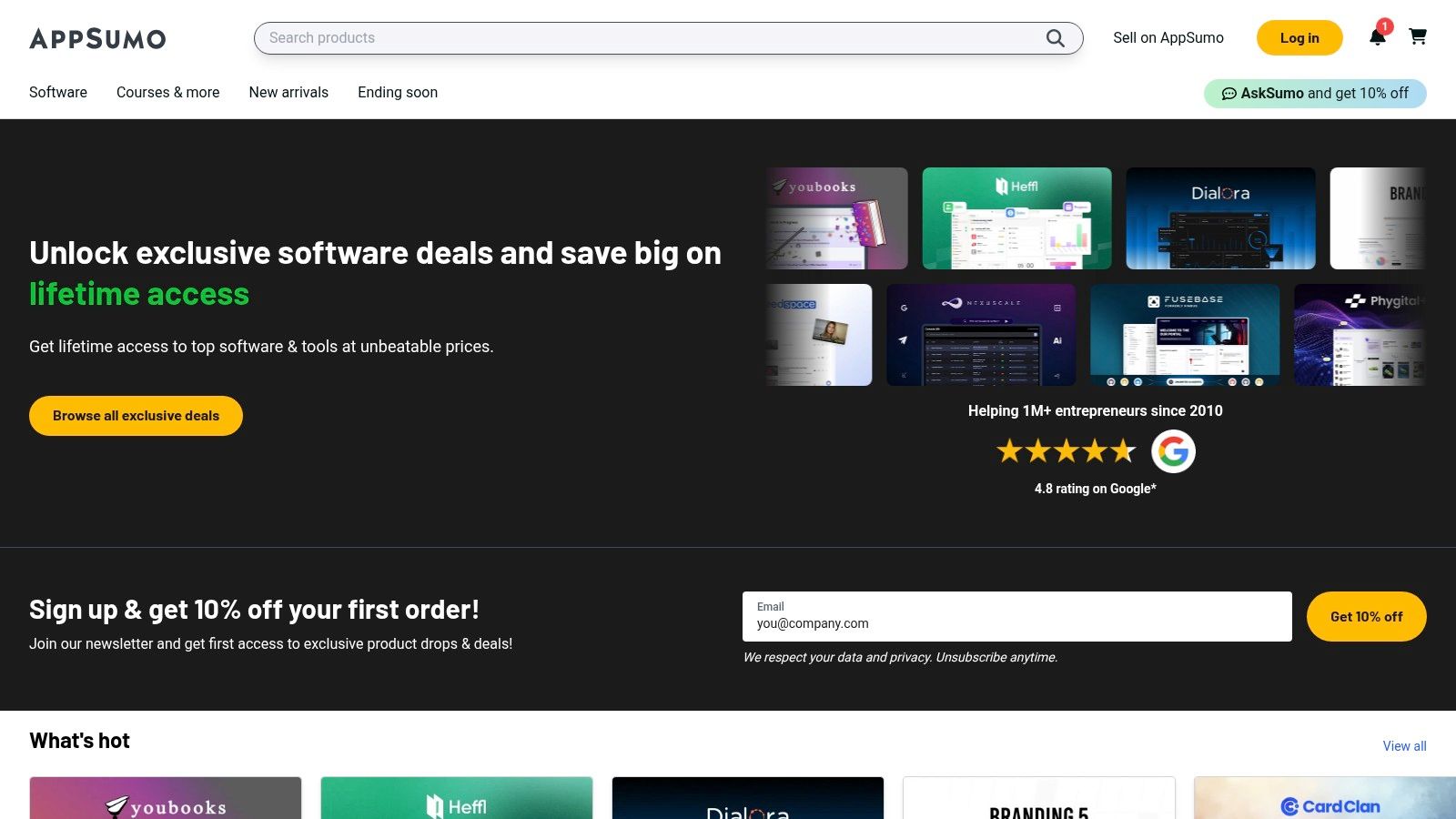The height and width of the screenshot is (819, 1456).
Task: Click the search magnifying glass icon
Action: [x=1055, y=38]
